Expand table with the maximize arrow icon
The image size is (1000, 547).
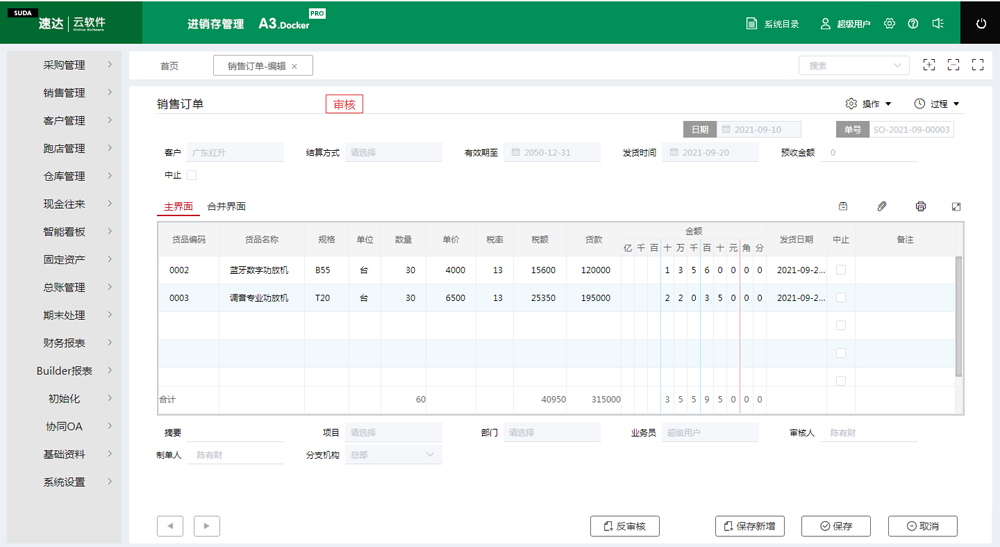pos(956,206)
